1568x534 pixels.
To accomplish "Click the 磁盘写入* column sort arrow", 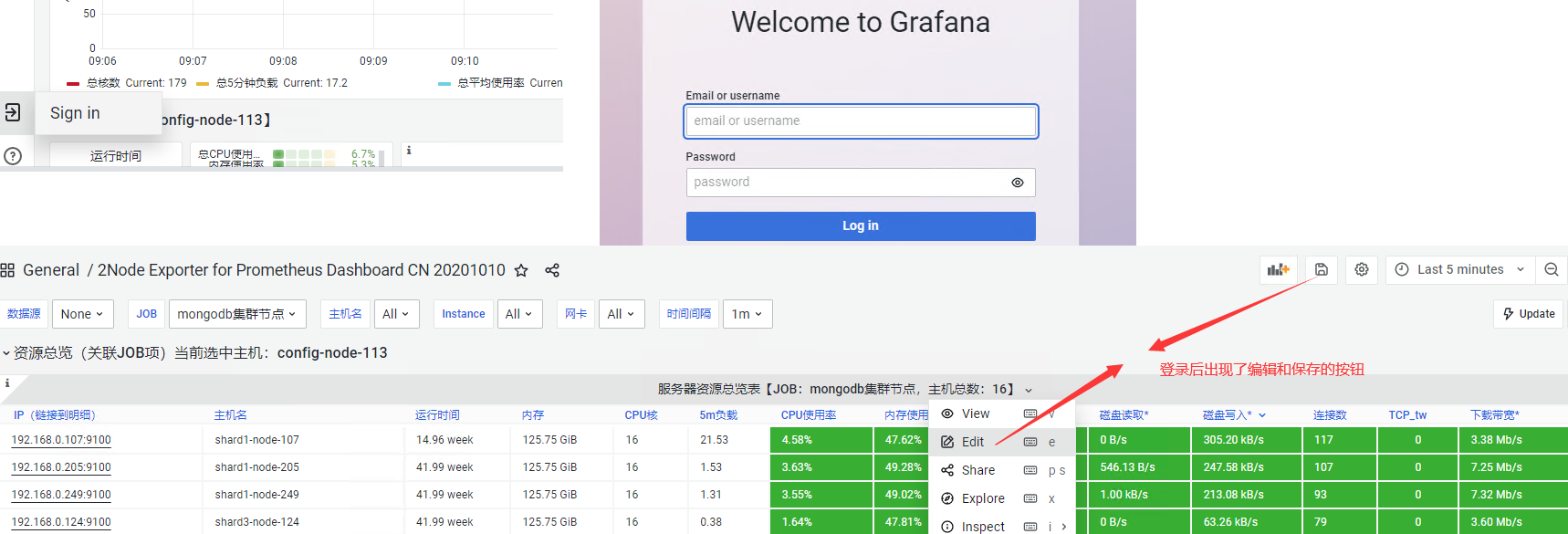I will coord(1262,415).
